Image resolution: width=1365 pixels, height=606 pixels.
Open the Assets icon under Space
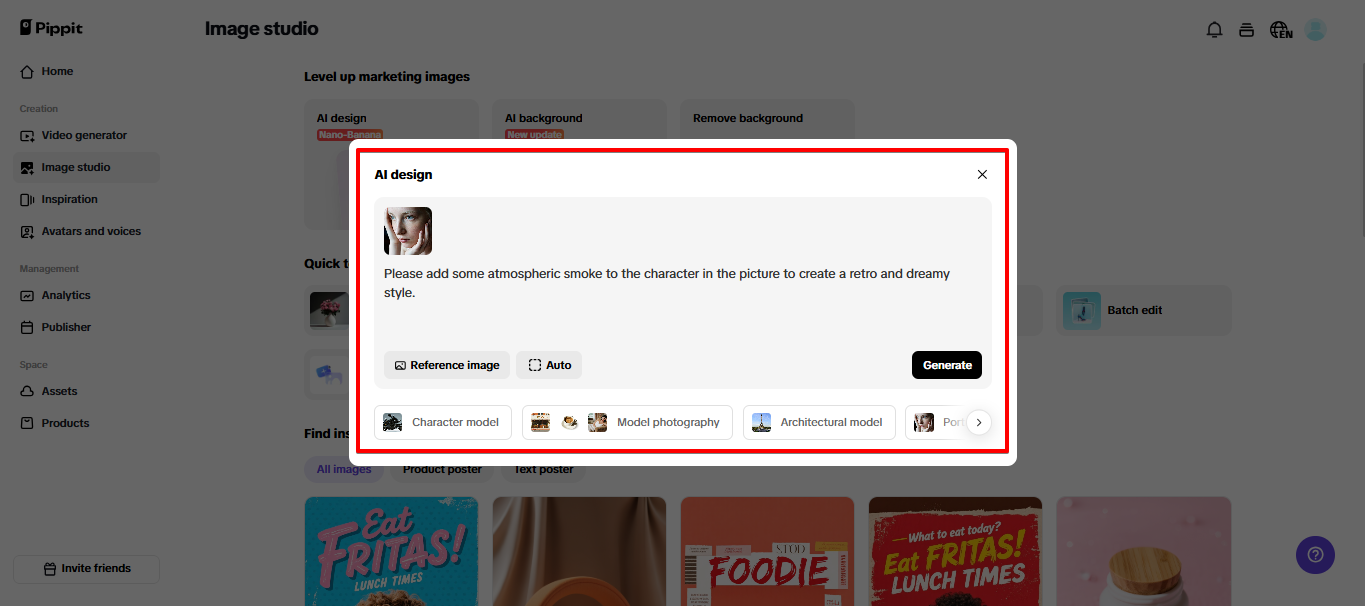[x=25, y=391]
